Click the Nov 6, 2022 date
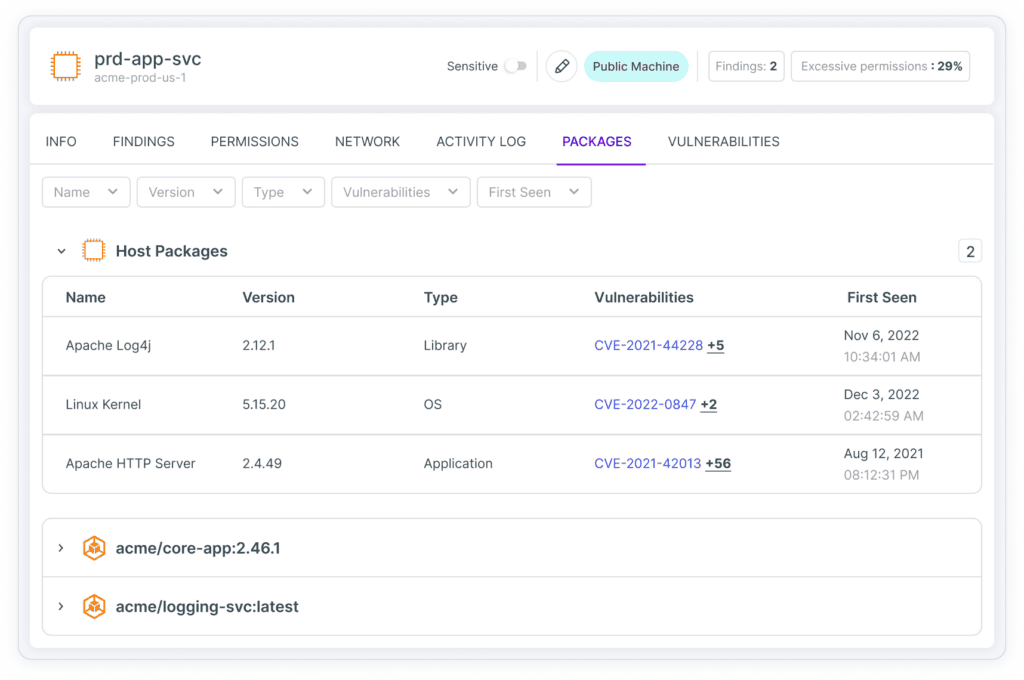This screenshot has width=1024, height=680. [881, 335]
